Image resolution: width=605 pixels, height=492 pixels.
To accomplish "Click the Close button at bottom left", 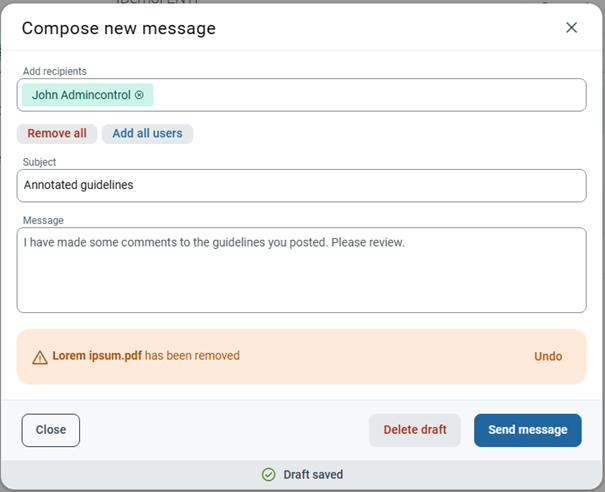I will tap(51, 430).
